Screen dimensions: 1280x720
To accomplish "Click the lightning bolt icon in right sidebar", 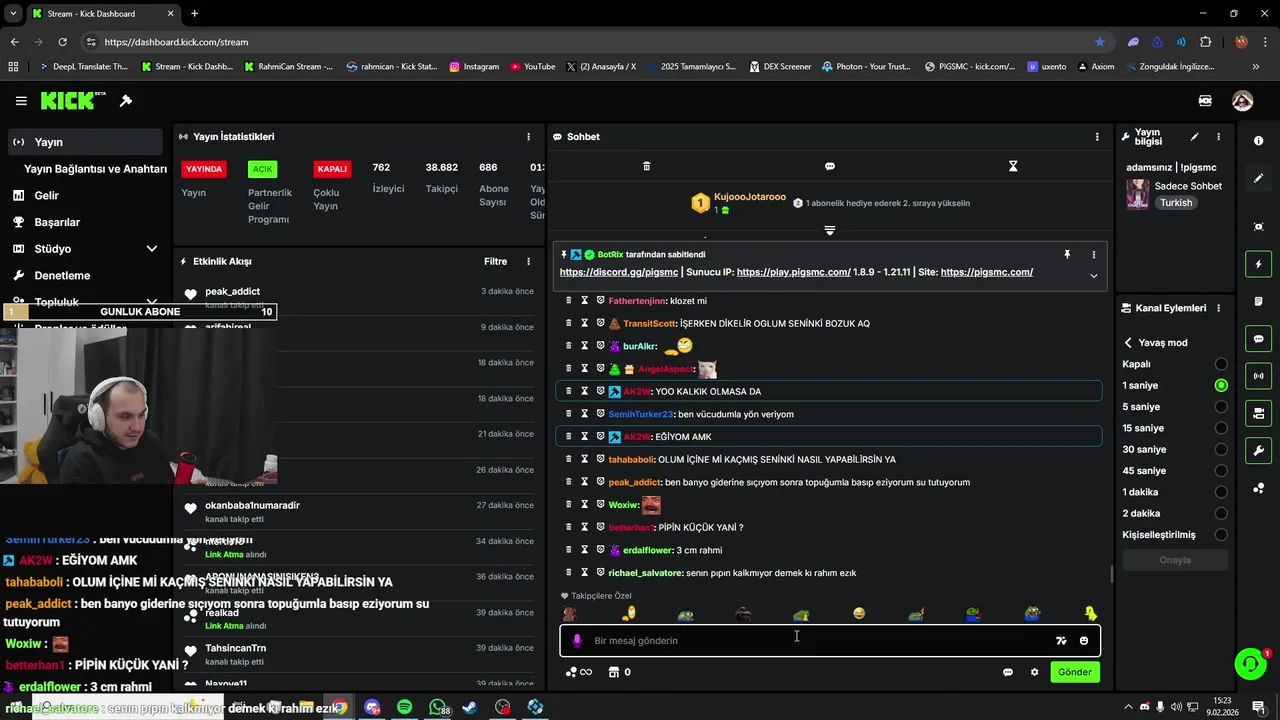I will (x=1258, y=264).
